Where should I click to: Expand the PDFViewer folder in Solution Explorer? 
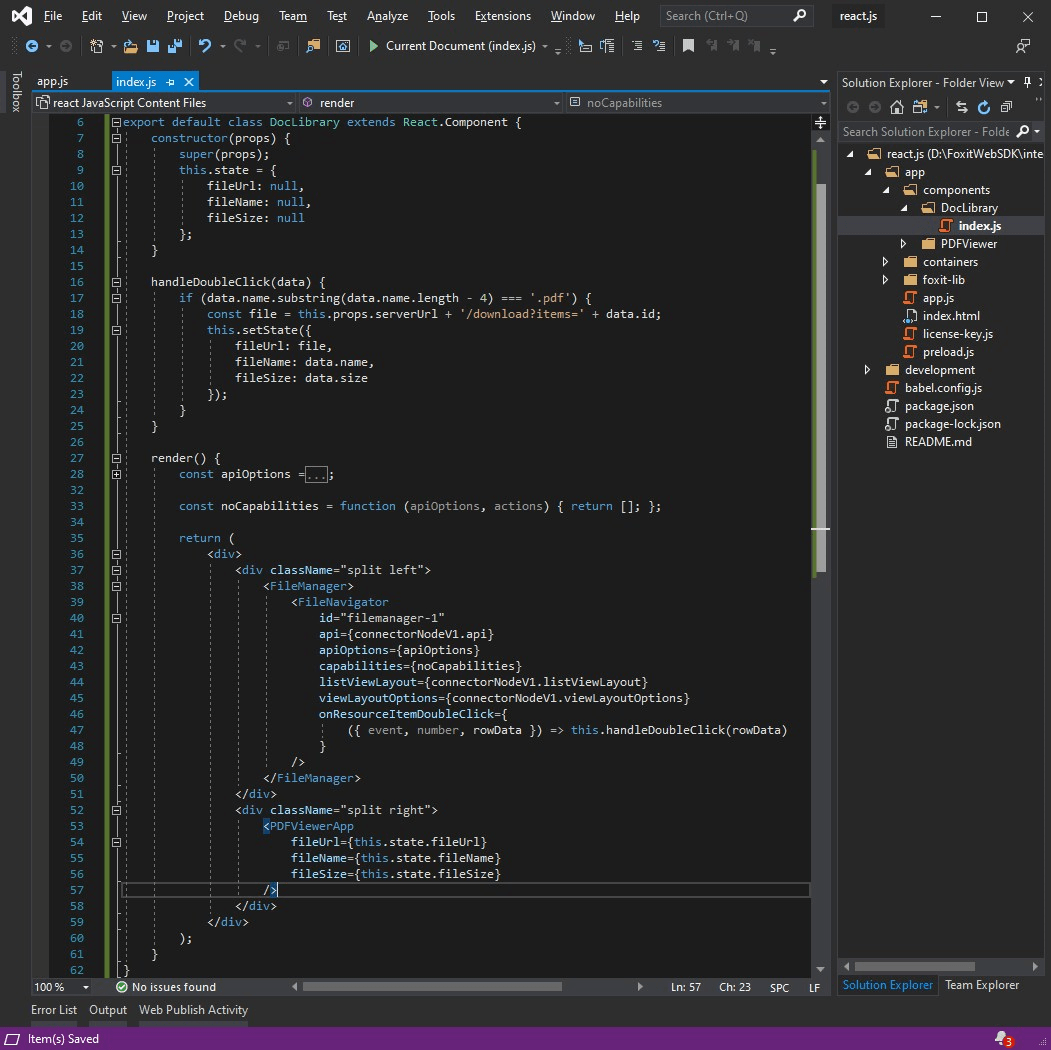(x=903, y=244)
